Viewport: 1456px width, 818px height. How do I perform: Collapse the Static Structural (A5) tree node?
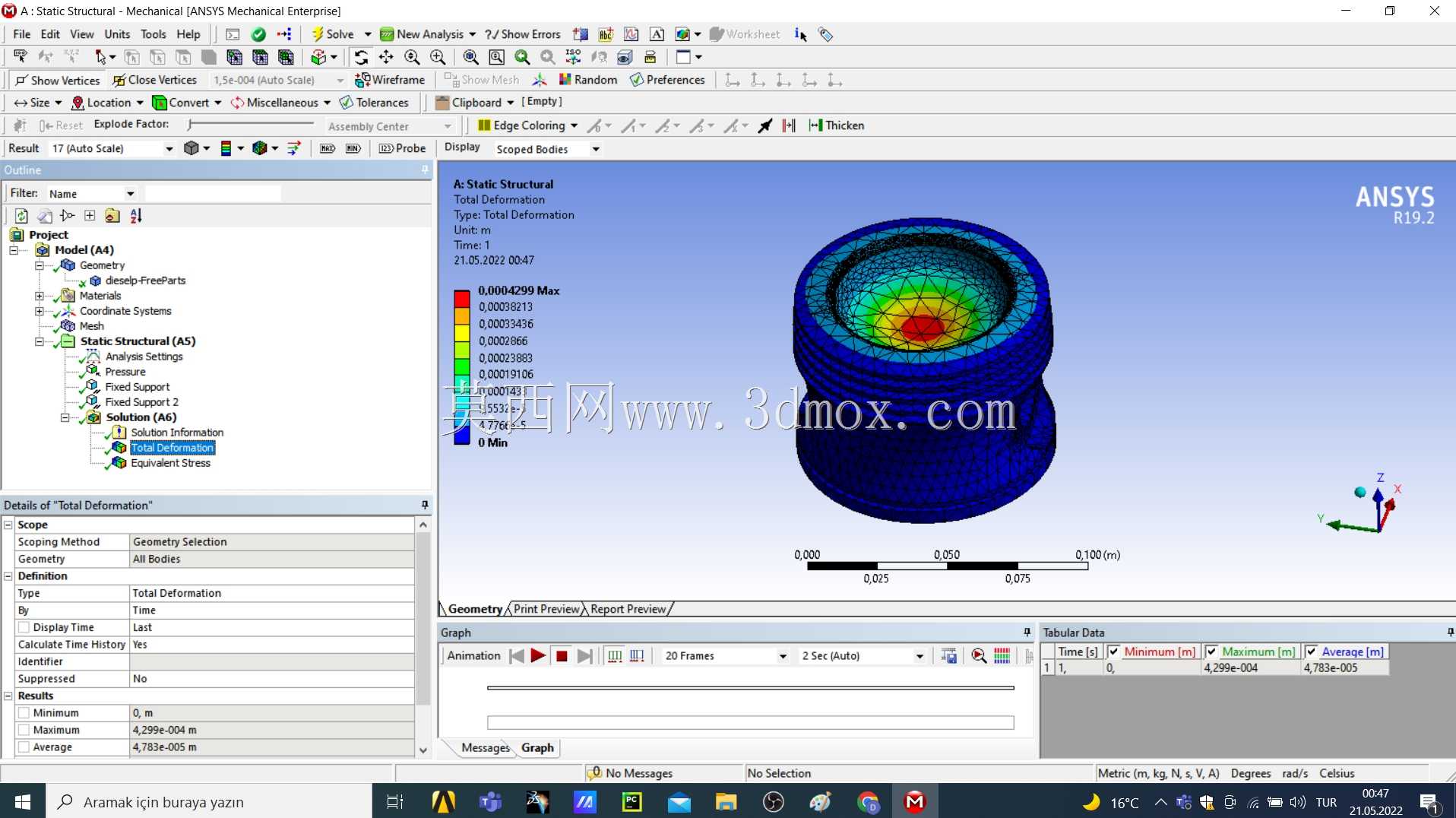point(40,341)
